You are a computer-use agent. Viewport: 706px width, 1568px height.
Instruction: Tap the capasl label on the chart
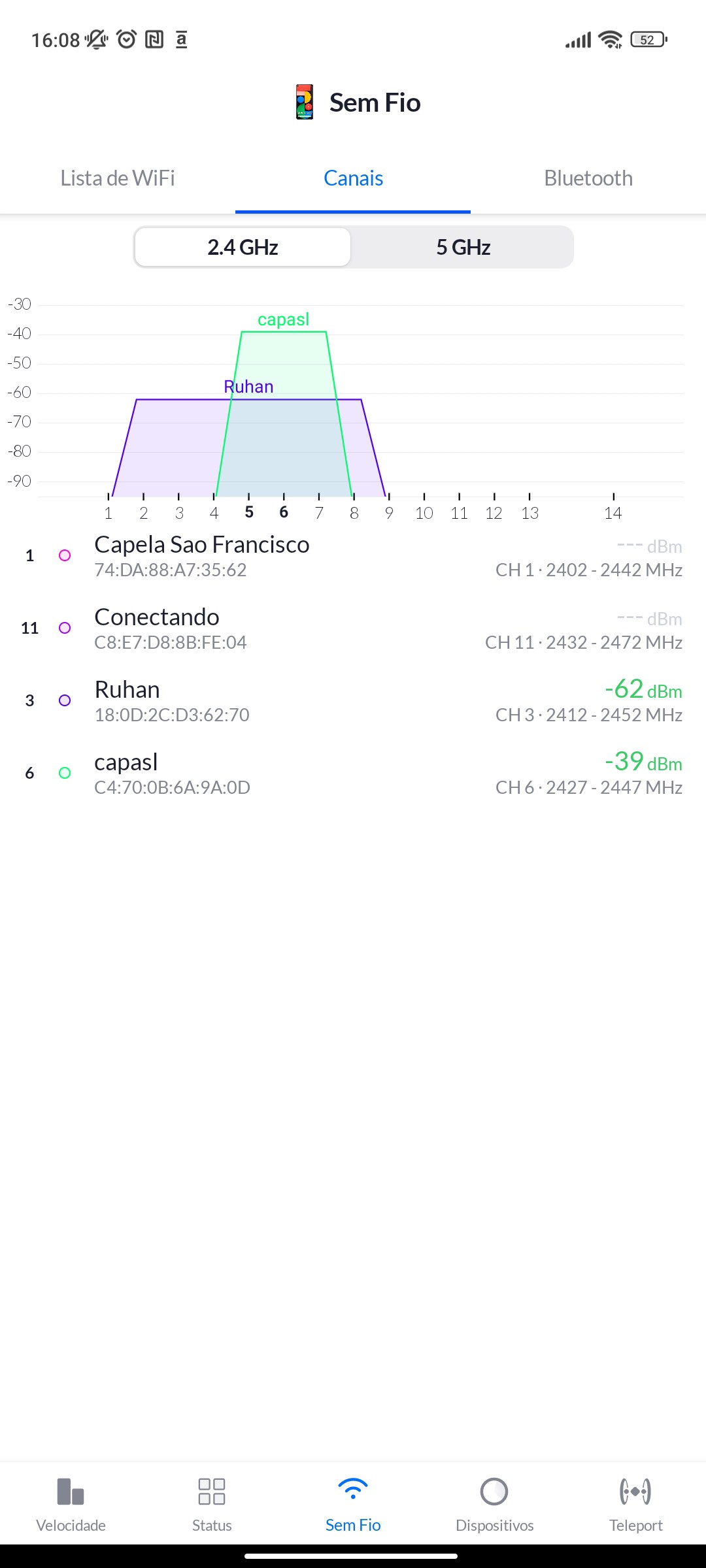pyautogui.click(x=283, y=319)
